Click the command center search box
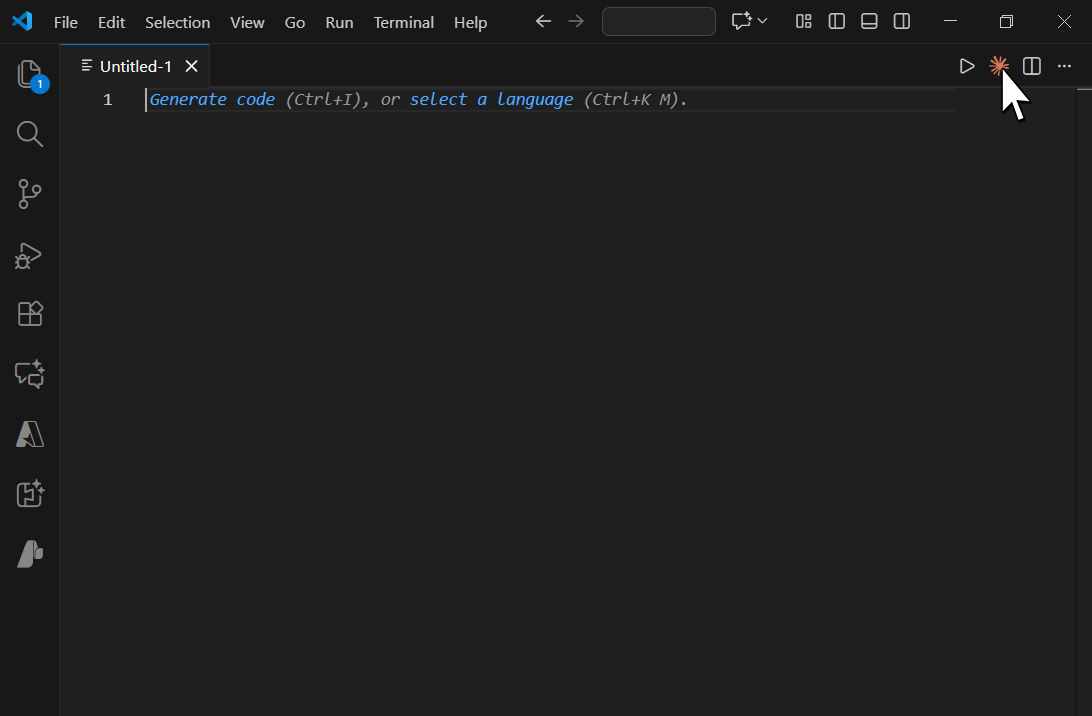 [658, 22]
